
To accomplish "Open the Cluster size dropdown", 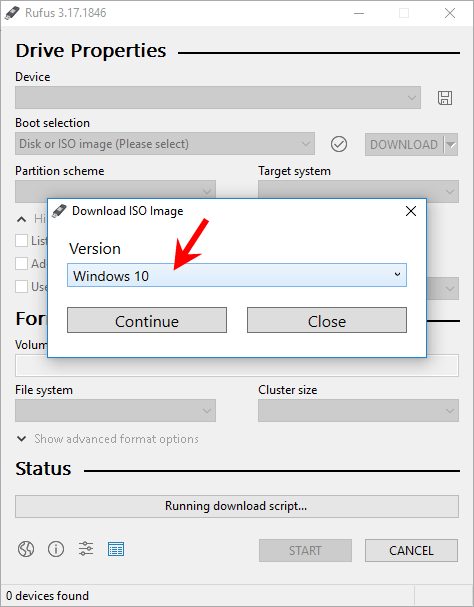I will click(359, 410).
